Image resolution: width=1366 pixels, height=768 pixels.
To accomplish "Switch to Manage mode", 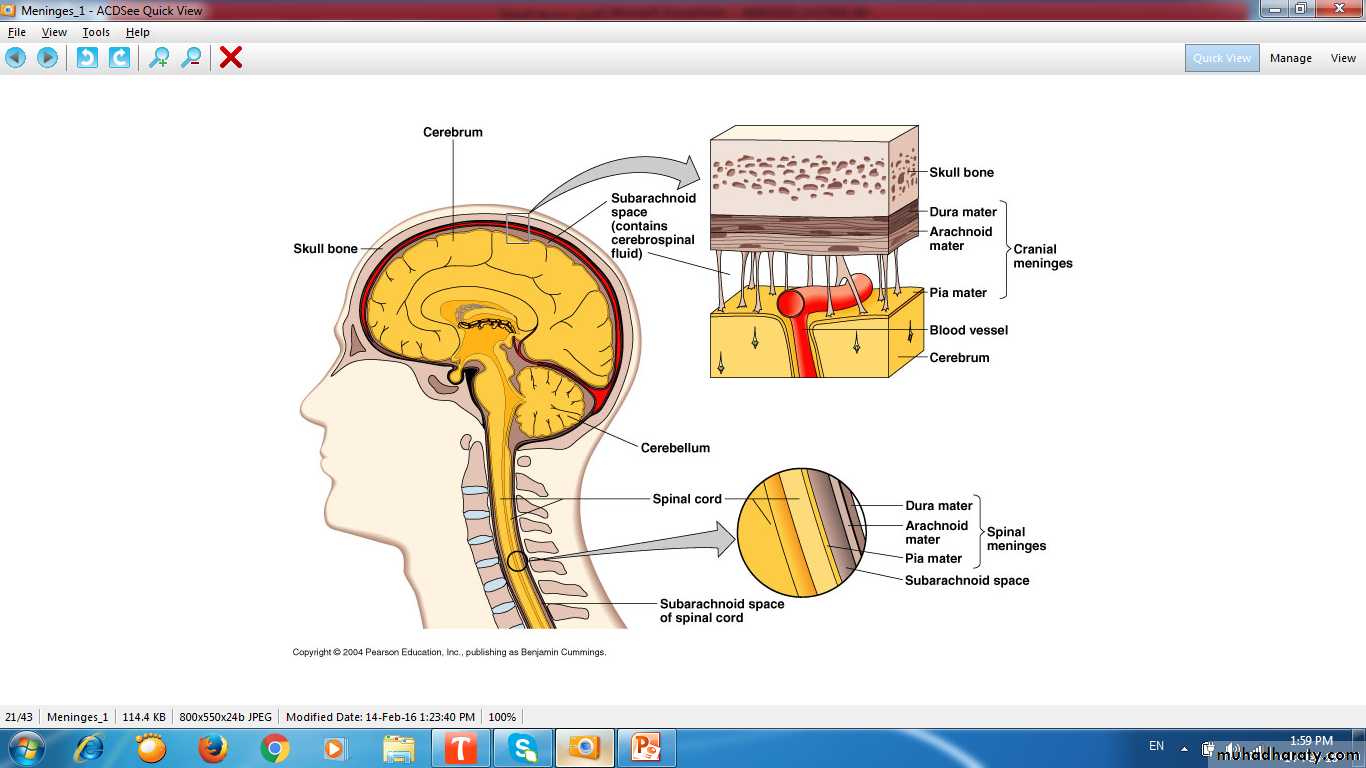I will [x=1290, y=58].
